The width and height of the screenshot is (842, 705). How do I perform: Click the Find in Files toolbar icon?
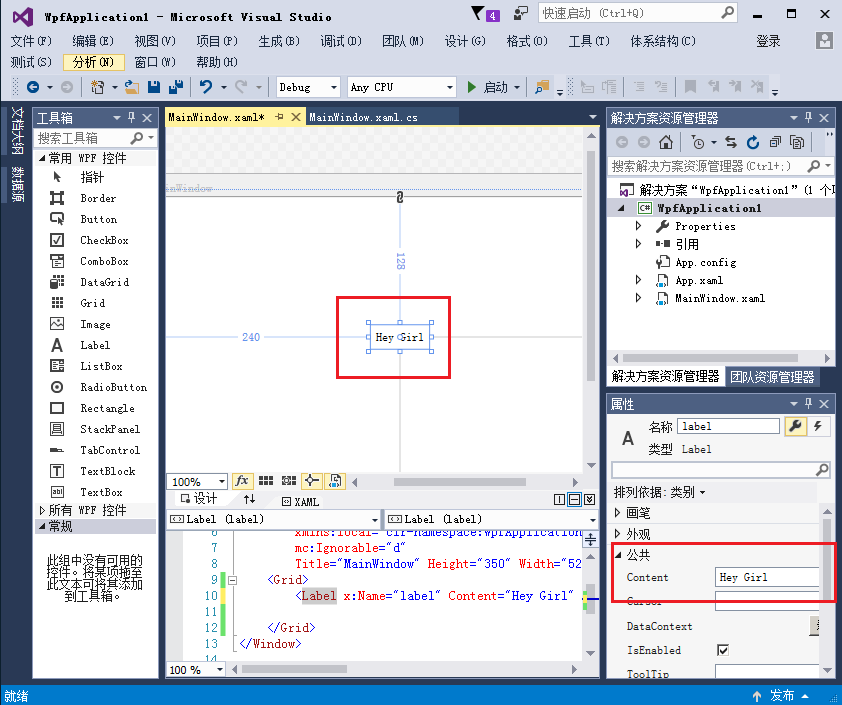[x=542, y=87]
